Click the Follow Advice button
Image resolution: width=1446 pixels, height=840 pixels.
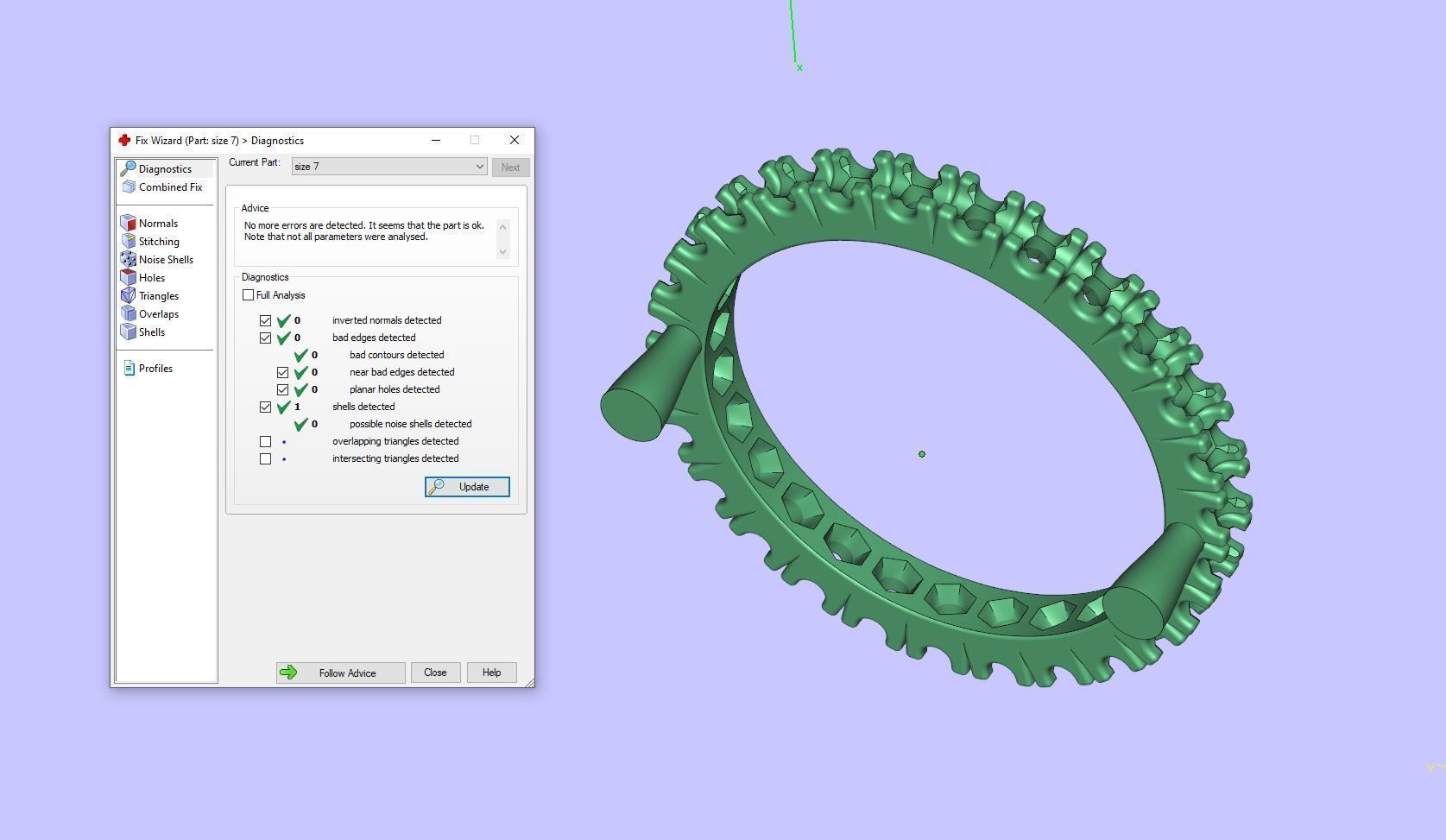341,673
